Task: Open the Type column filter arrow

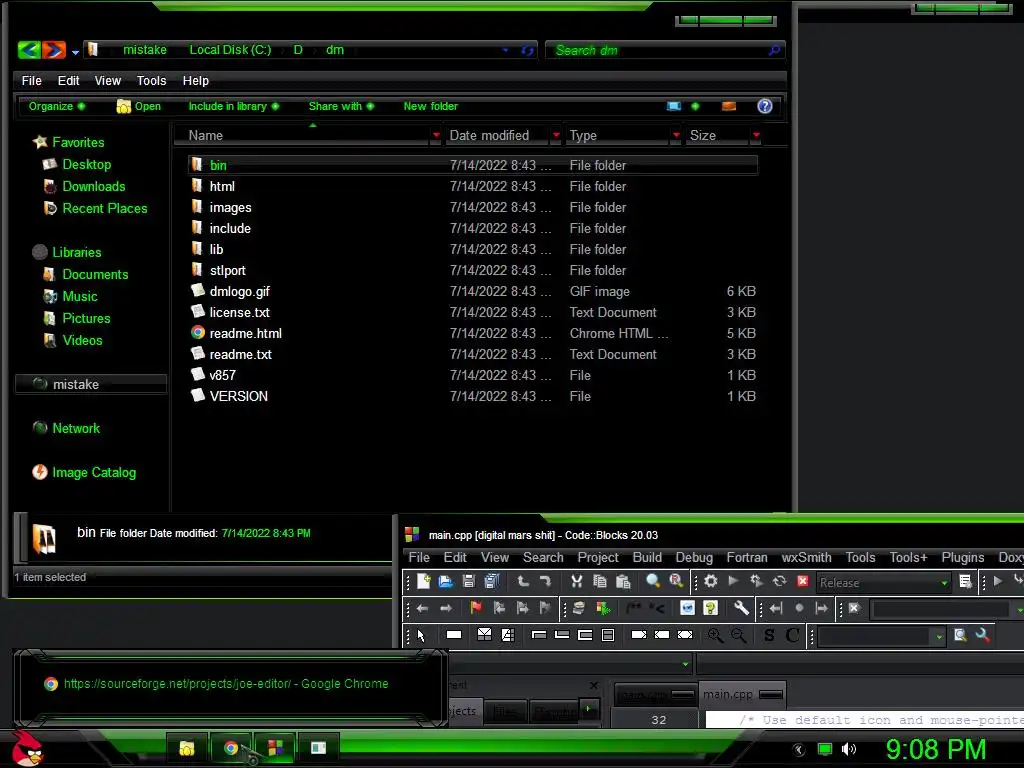Action: (676, 135)
